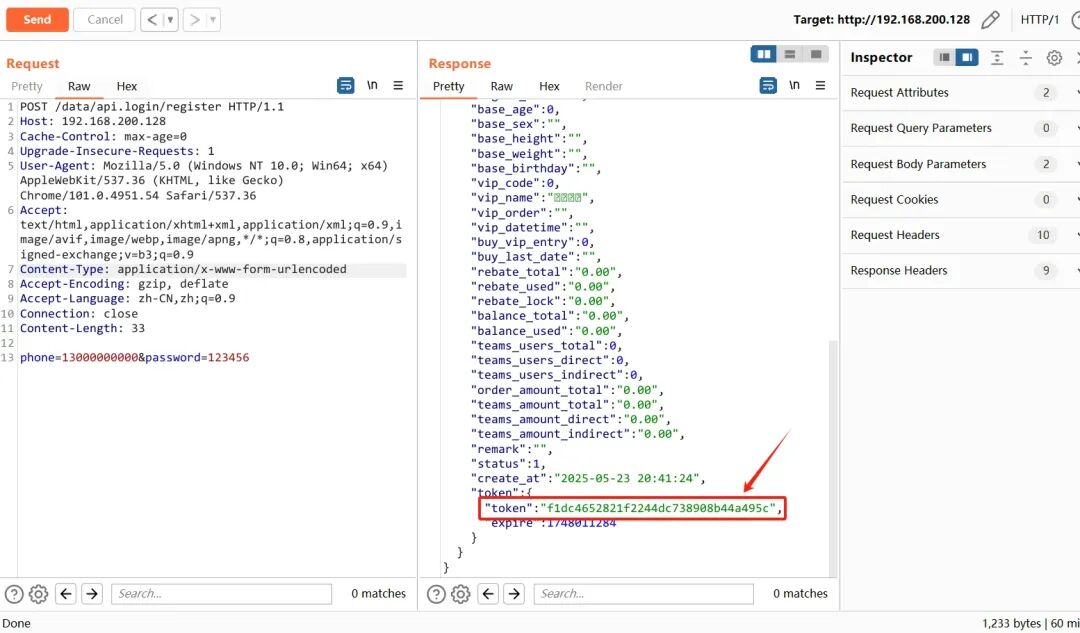Click the POST /data/api.login/register request line

(152, 107)
